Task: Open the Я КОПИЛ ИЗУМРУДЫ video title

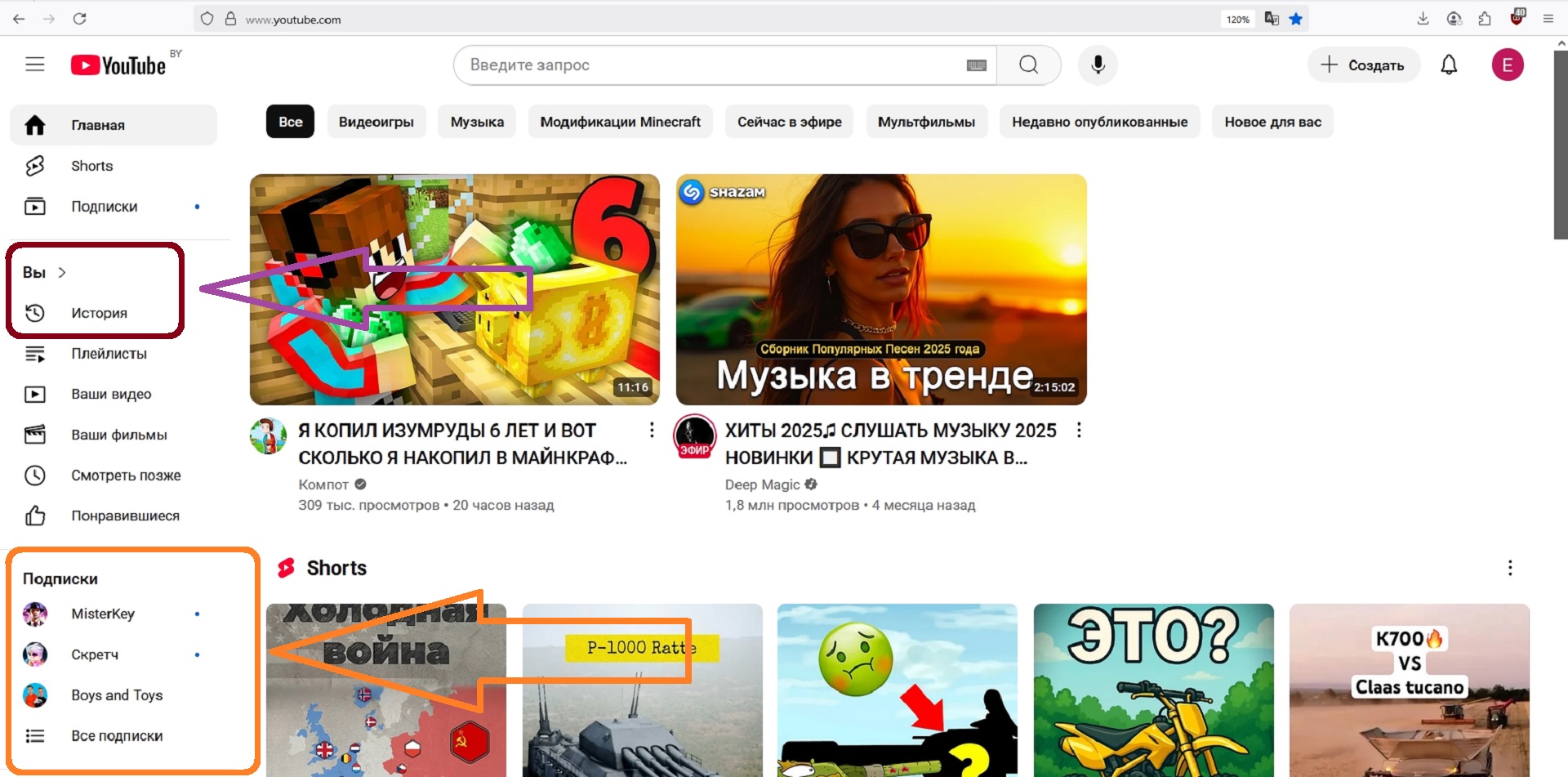Action: 463,444
